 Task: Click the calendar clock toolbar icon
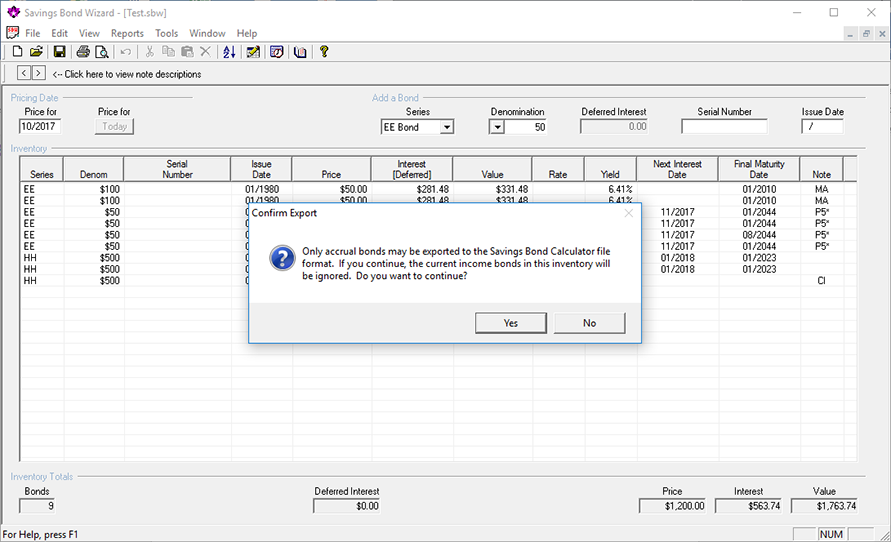click(277, 52)
